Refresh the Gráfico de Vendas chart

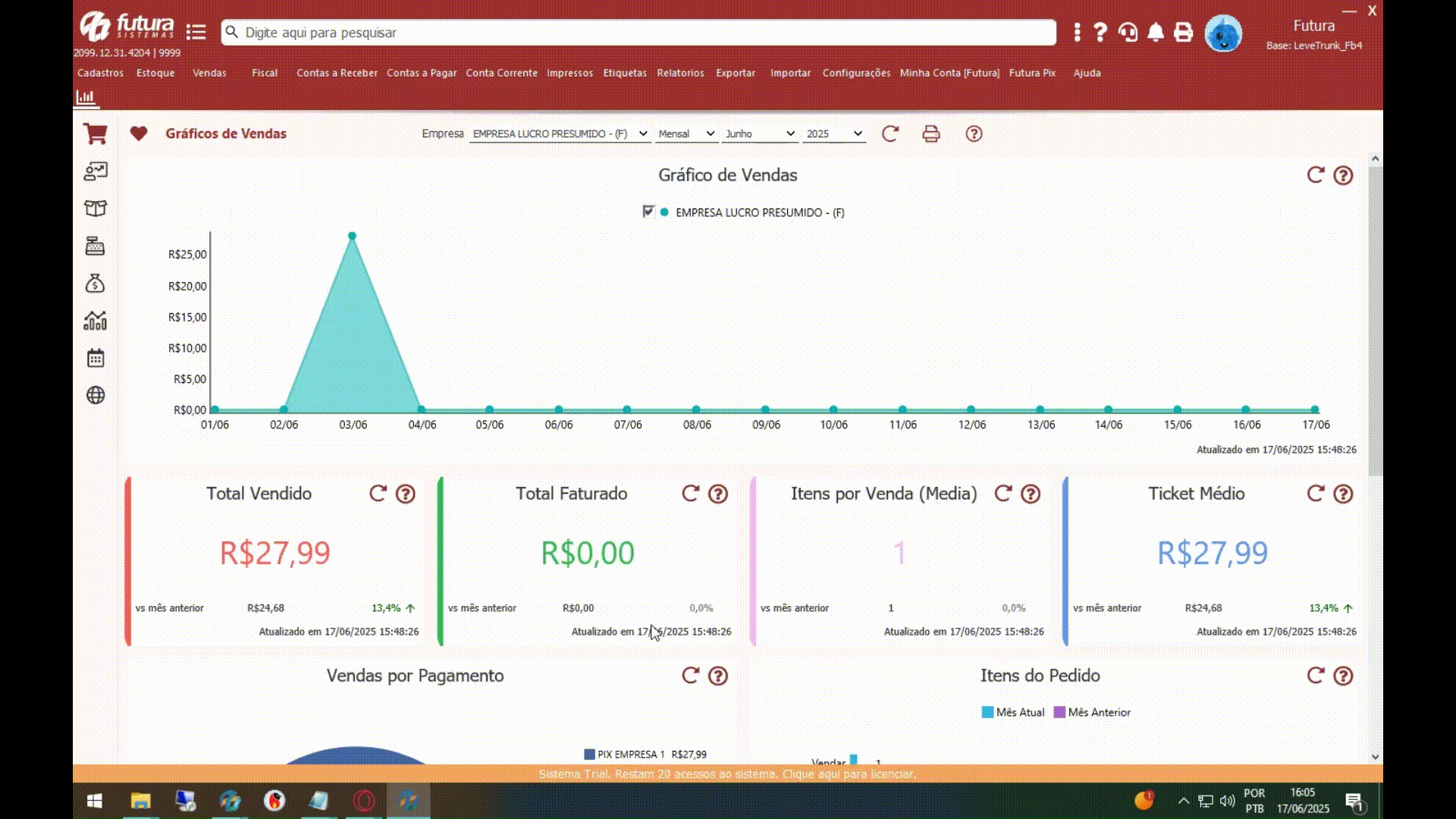pyautogui.click(x=1316, y=175)
